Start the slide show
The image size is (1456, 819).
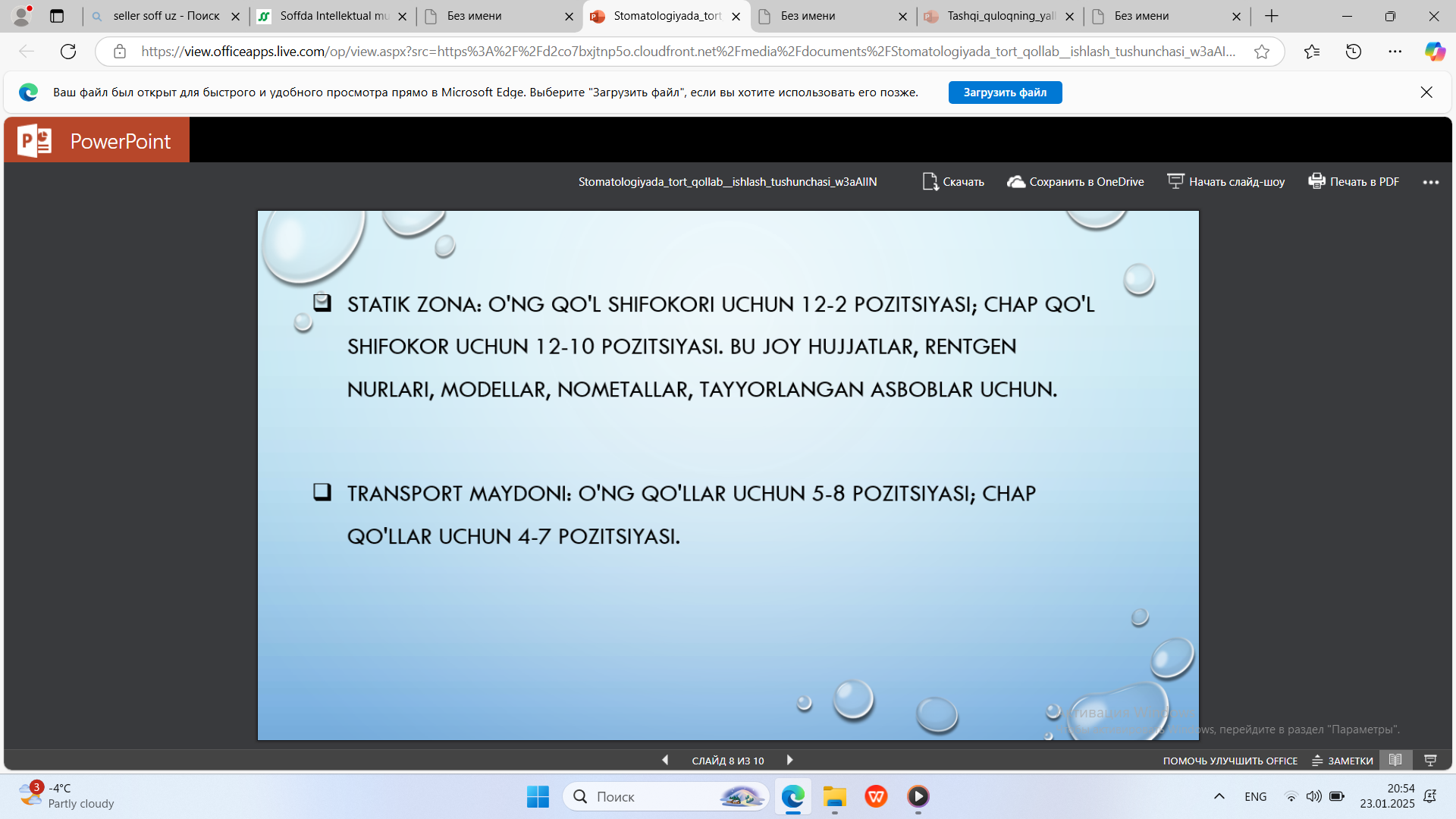pos(1226,182)
